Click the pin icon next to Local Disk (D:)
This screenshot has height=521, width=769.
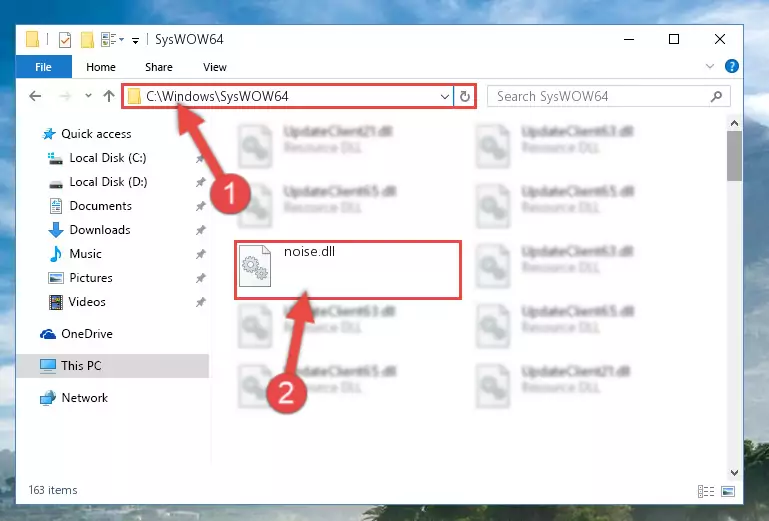[200, 182]
